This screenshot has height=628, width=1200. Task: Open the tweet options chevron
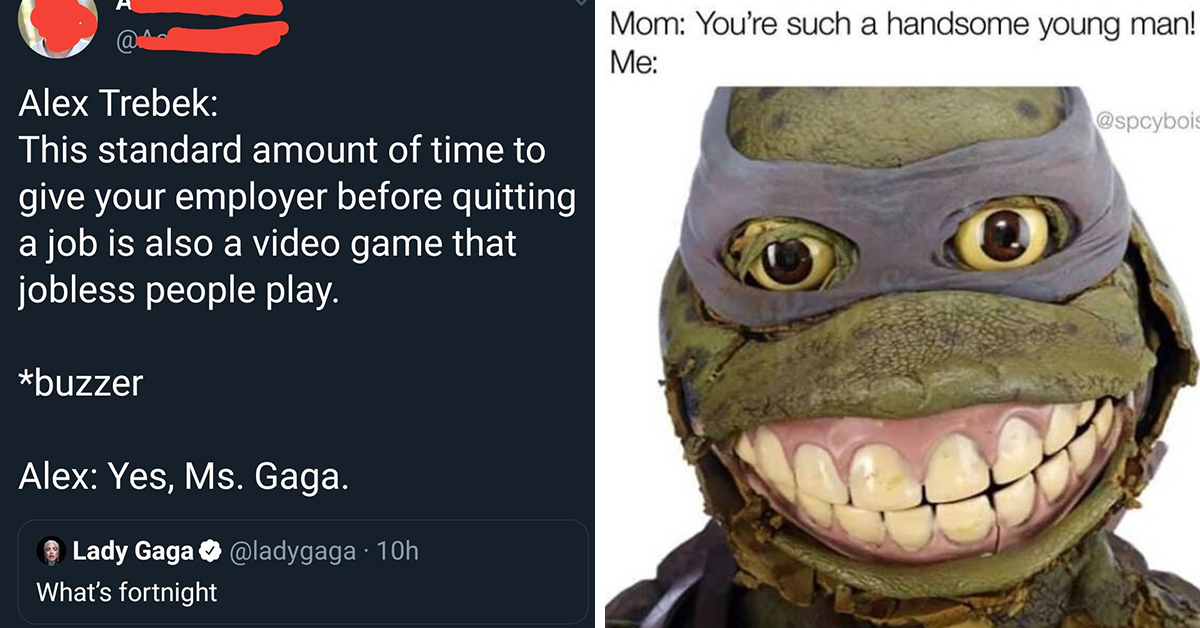click(581, 4)
